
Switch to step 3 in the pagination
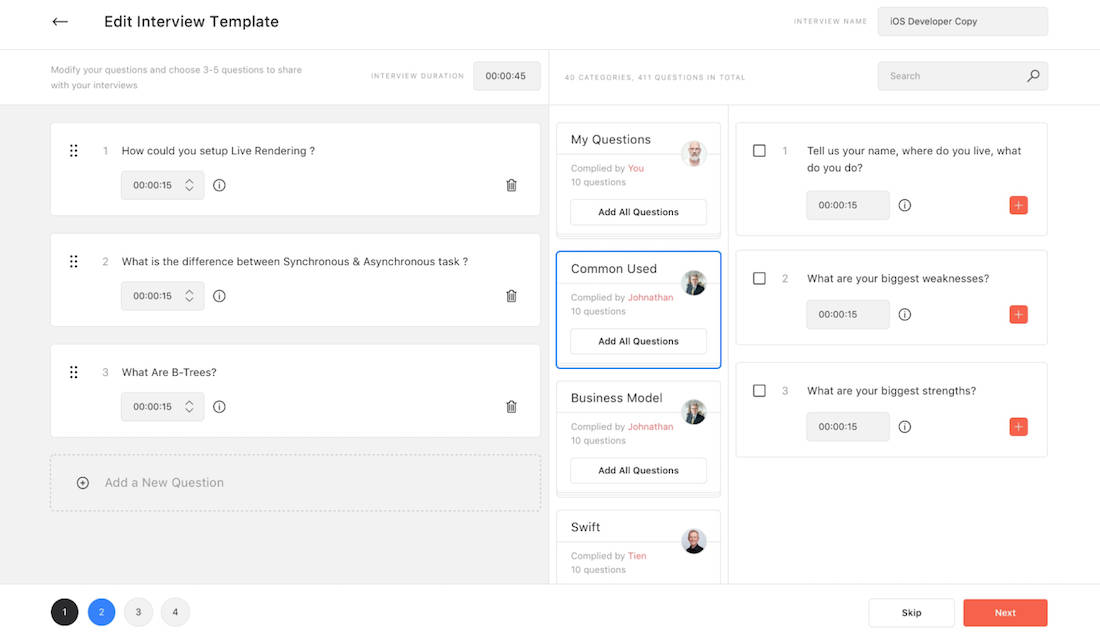point(138,612)
